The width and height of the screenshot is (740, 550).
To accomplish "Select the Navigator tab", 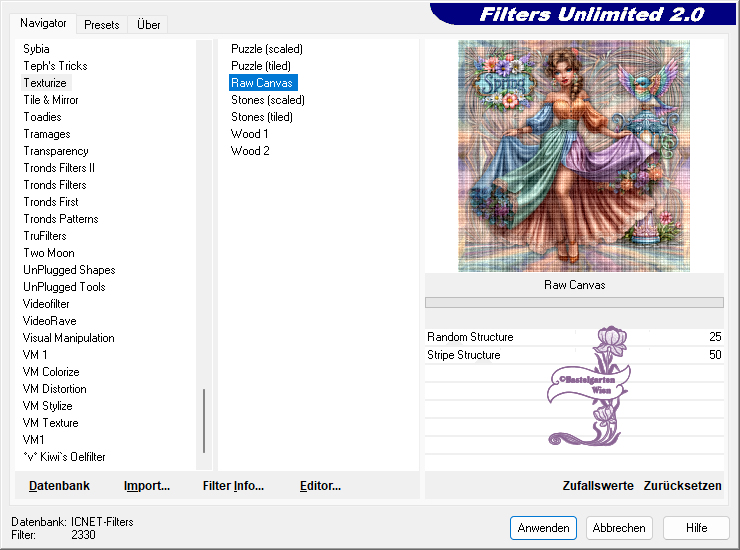I will tap(44, 23).
